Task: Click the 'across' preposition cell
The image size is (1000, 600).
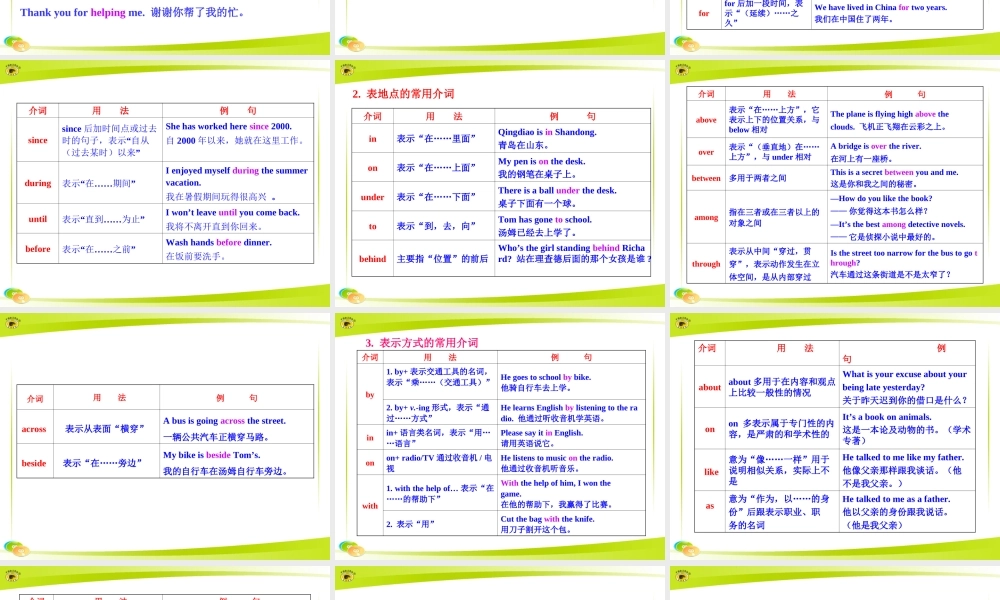Action: pos(34,428)
